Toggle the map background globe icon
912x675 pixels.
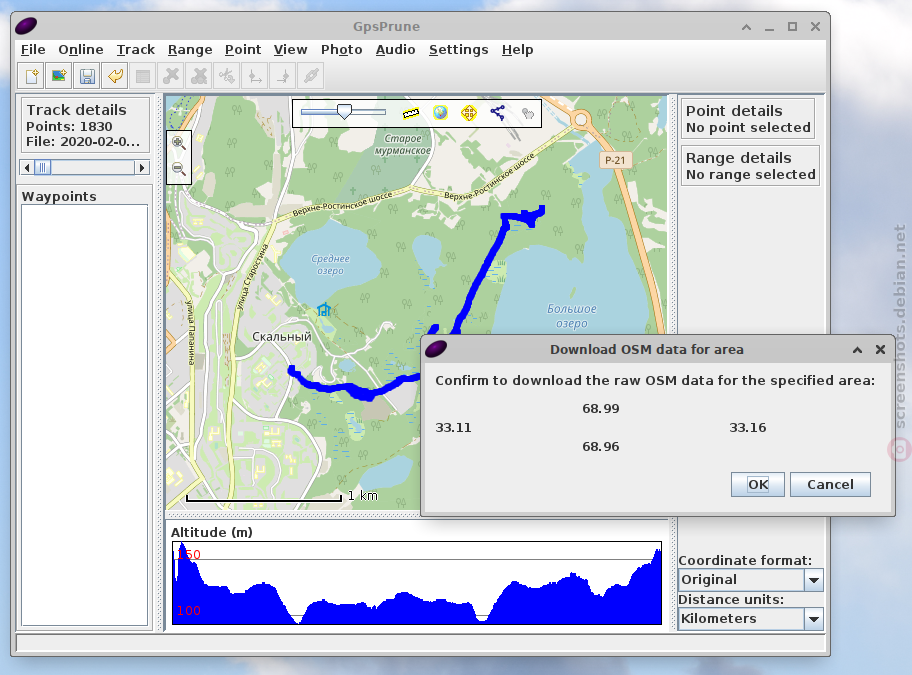(x=440, y=113)
